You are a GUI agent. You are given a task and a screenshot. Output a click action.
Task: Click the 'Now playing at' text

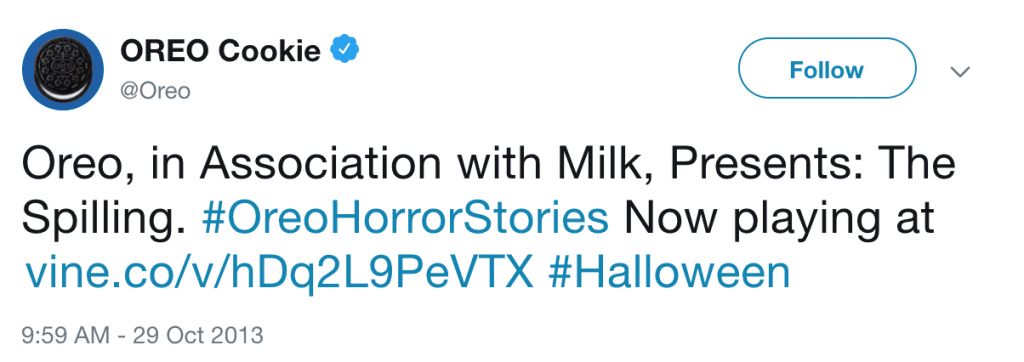point(778,223)
